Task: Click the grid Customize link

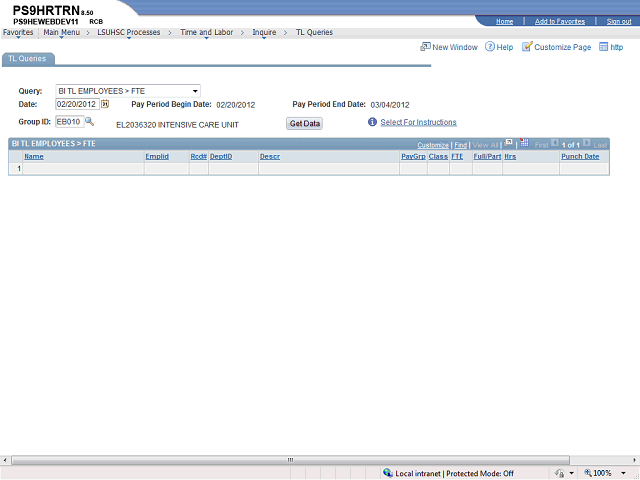Action: click(433, 145)
